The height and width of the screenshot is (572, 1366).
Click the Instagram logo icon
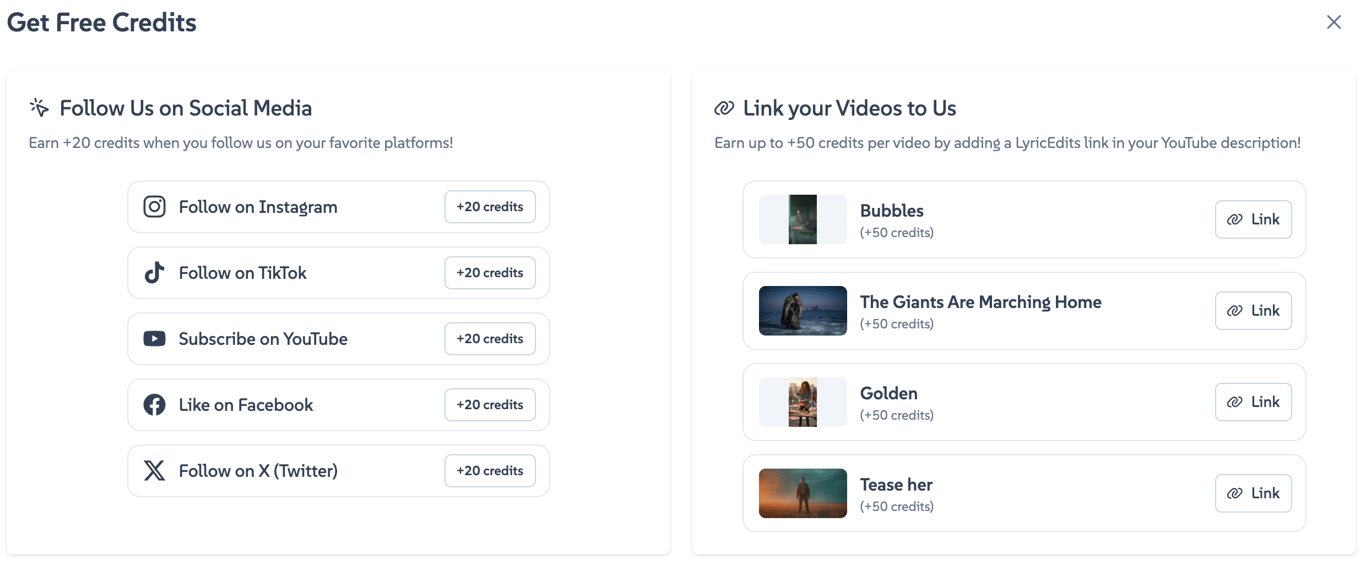tap(154, 207)
